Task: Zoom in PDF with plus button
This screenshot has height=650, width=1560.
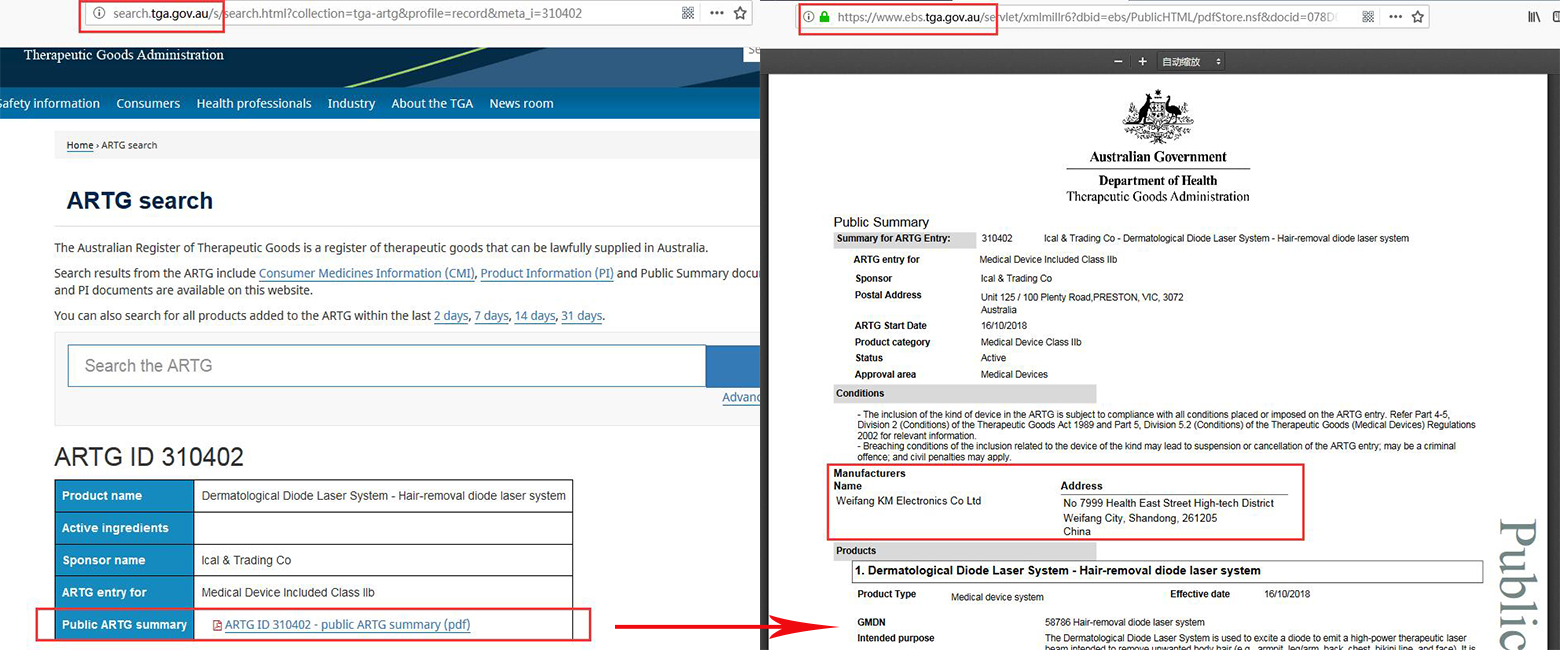Action: tap(1142, 62)
